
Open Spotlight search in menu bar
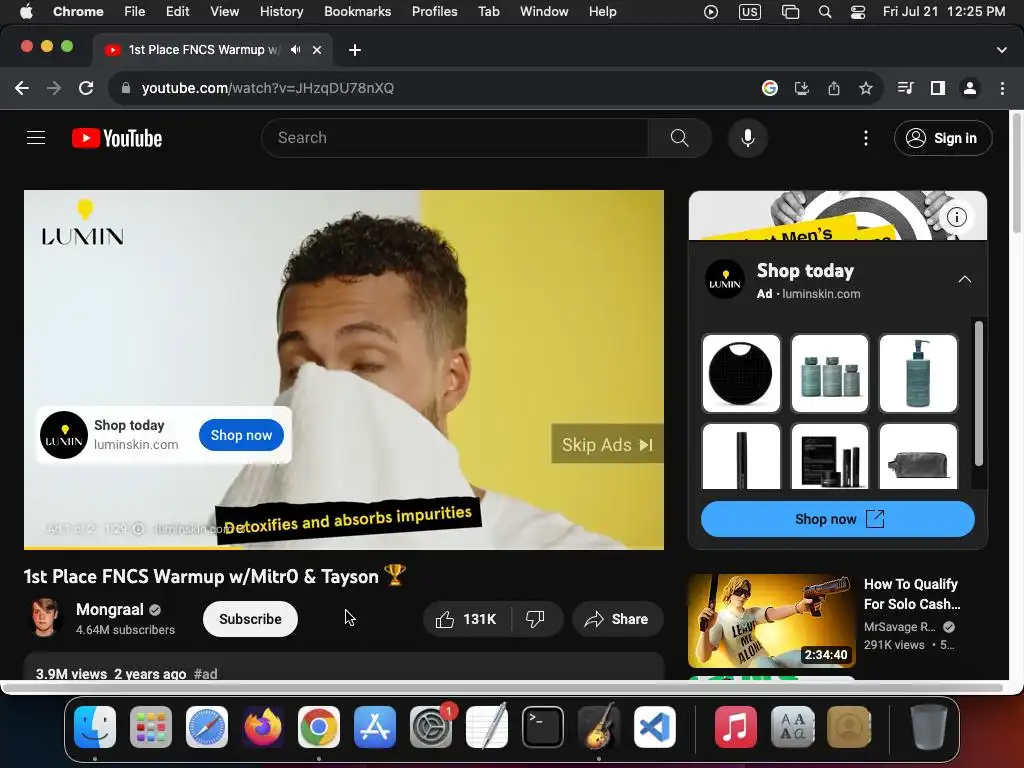pyautogui.click(x=825, y=12)
